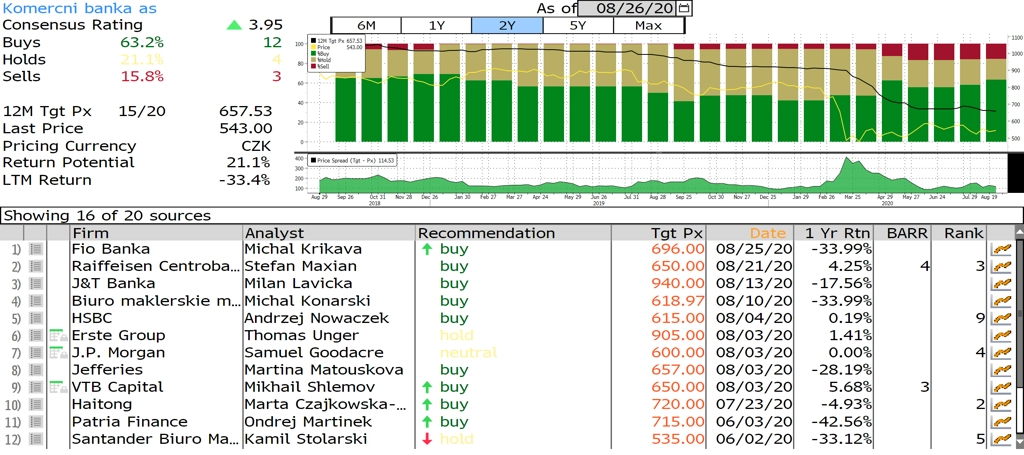Edit the As of date field 08/26/20
This screenshot has height=455, width=1024.
click(629, 8)
